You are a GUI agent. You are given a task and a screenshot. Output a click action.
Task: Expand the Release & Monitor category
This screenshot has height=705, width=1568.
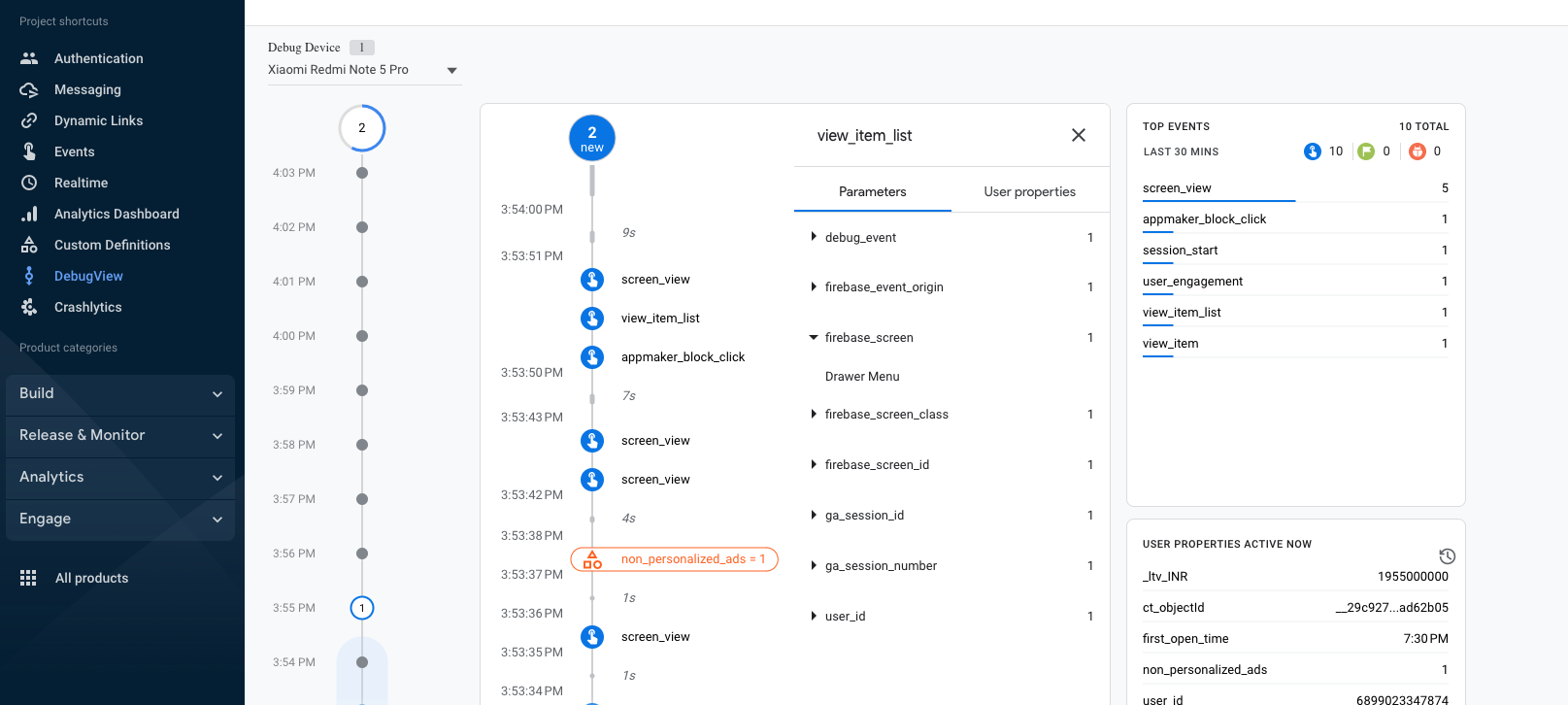(120, 435)
